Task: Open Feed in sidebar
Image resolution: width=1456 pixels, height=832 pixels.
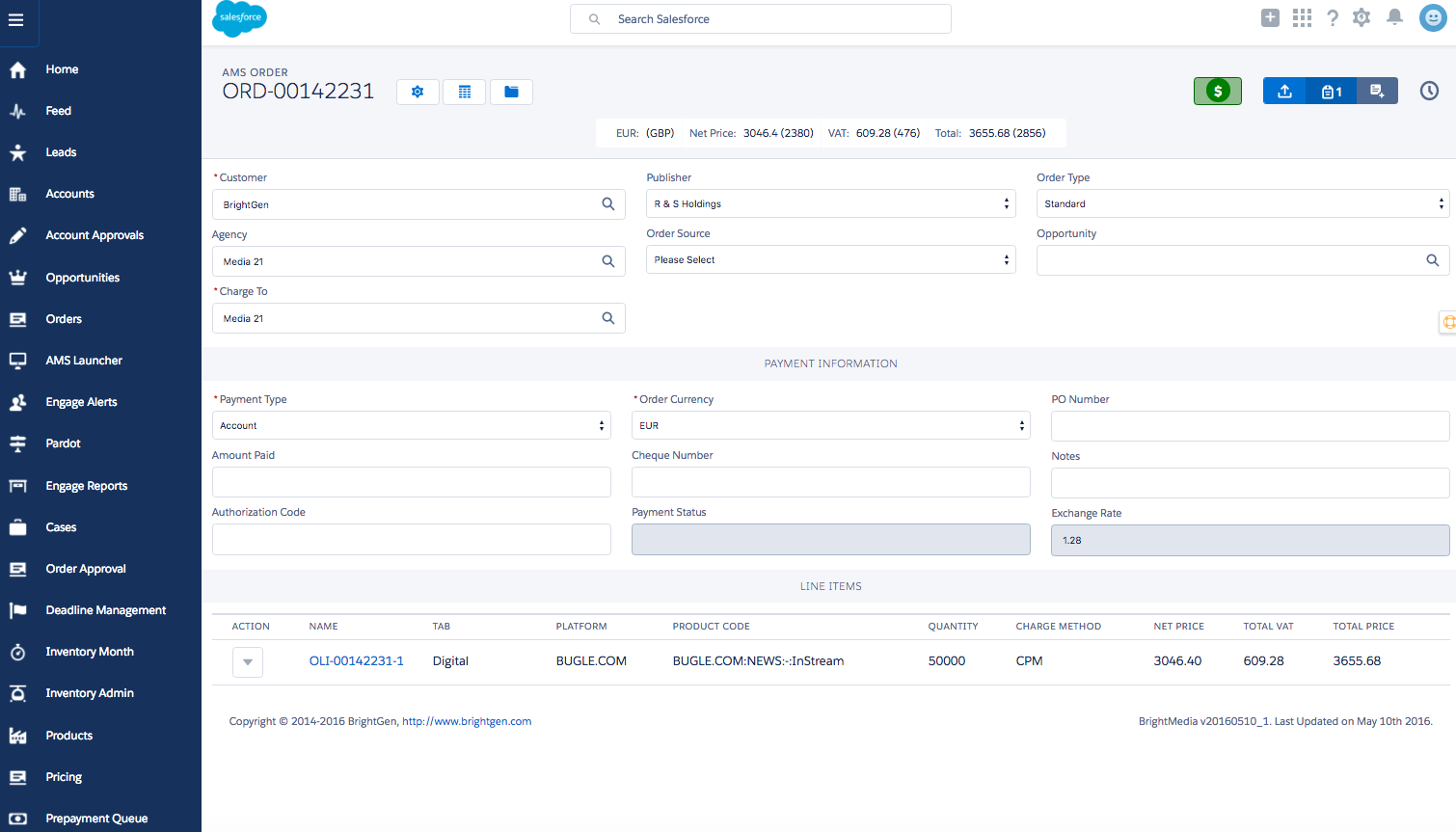Action: pos(59,111)
